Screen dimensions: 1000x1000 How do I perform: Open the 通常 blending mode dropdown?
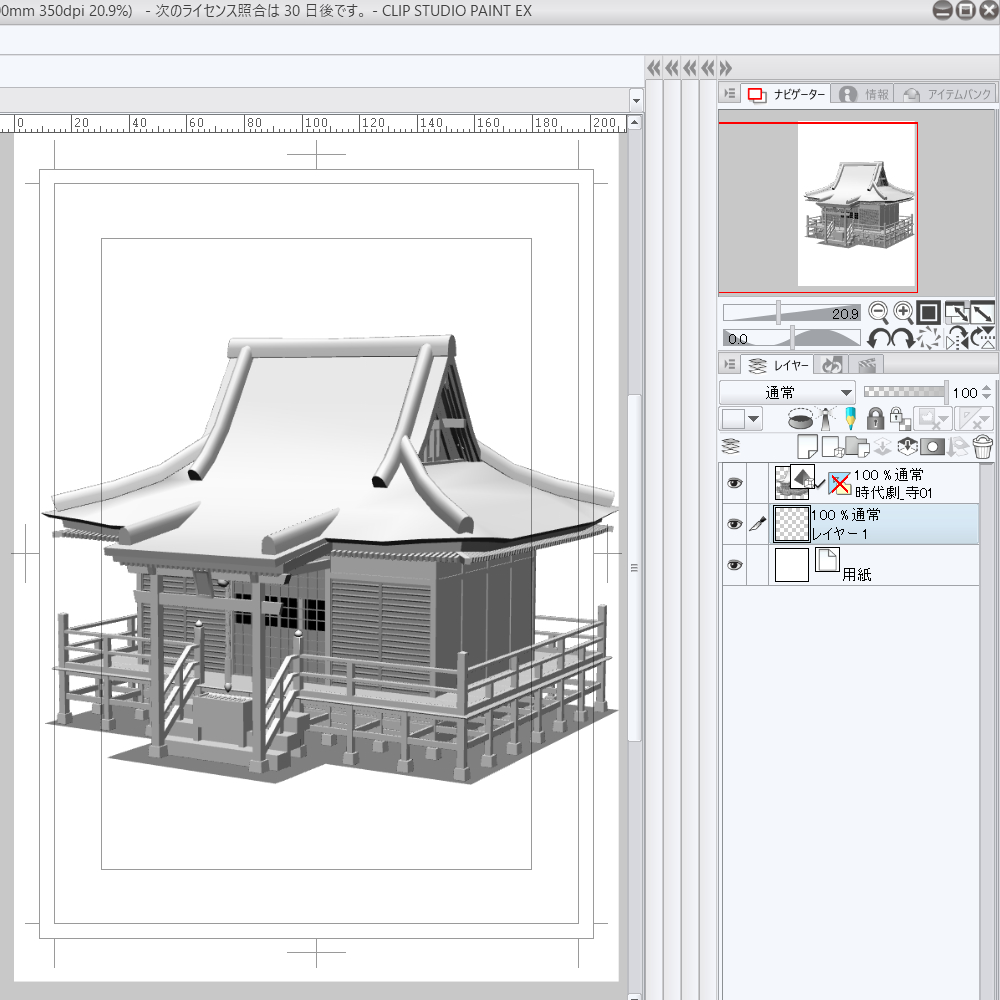[x=787, y=393]
